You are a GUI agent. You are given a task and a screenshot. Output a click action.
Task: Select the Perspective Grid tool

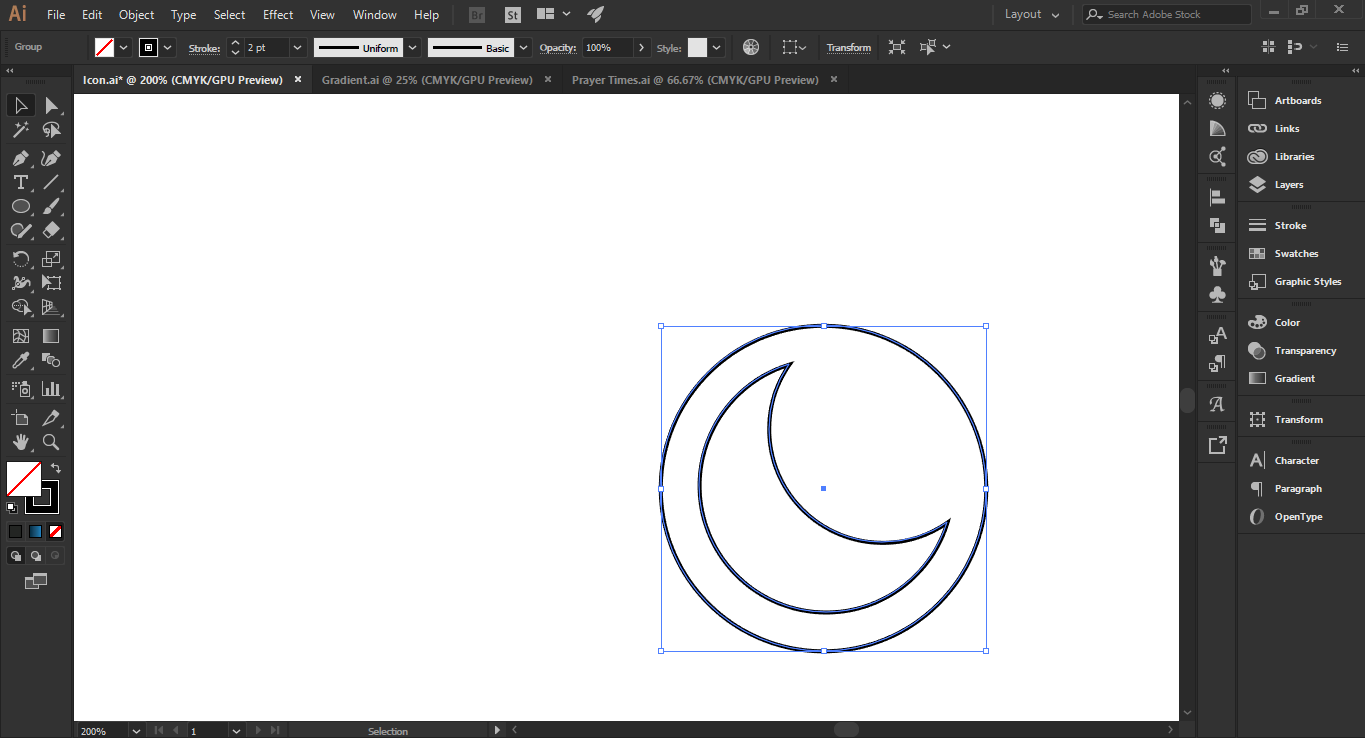[x=51, y=307]
